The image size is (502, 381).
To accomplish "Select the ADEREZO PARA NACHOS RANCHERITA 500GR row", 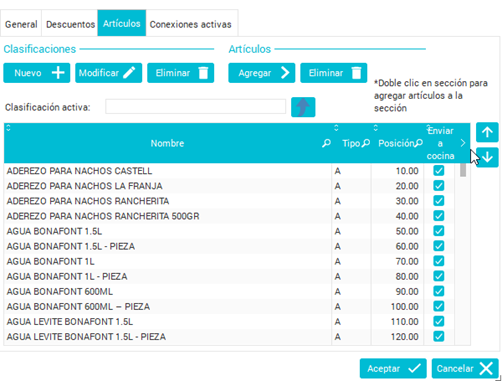I will tap(229, 216).
